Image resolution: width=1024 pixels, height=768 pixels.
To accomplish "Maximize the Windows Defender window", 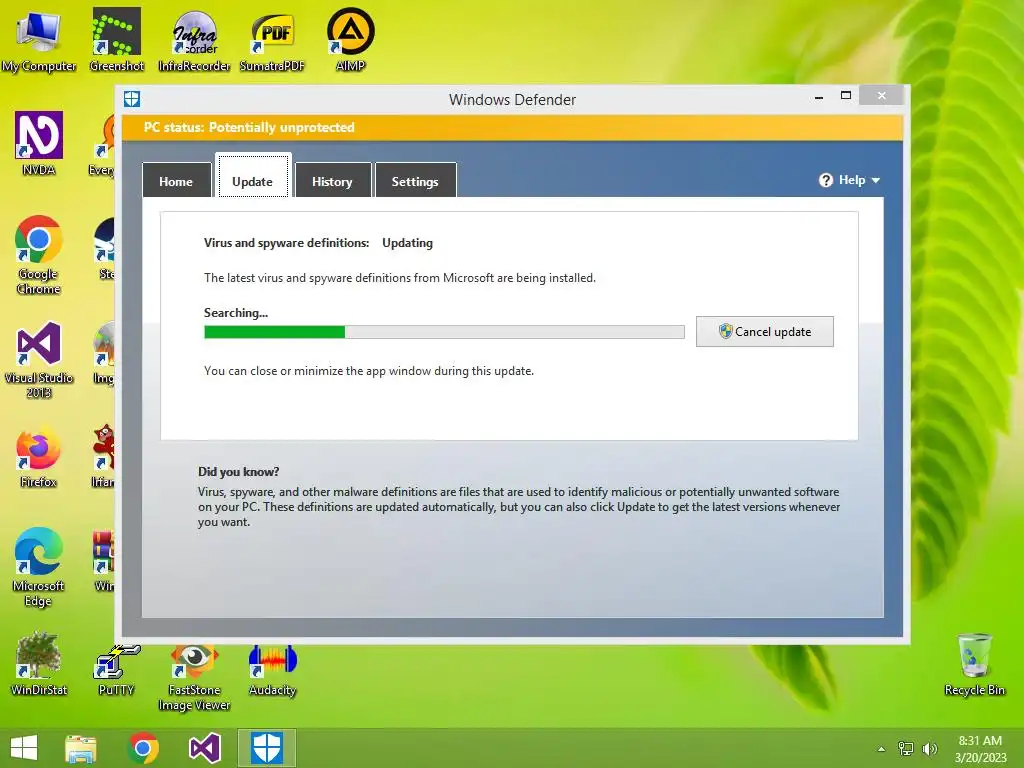I will (846, 96).
